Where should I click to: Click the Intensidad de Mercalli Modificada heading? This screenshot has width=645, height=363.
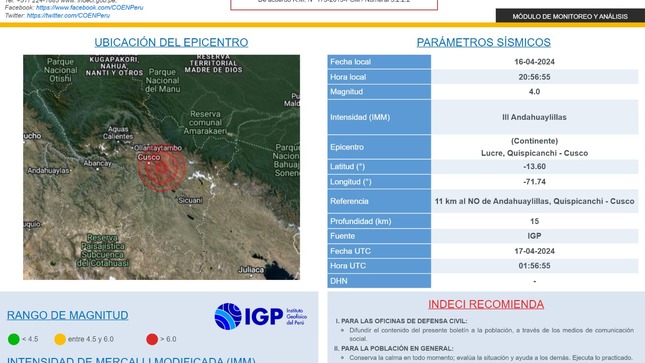pyautogui.click(x=131, y=360)
